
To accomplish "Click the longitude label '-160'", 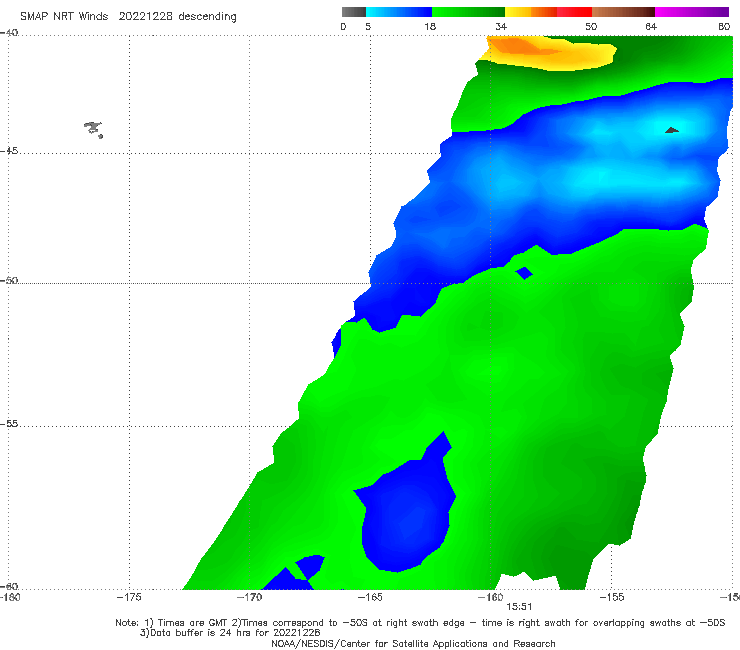I will point(491,597).
